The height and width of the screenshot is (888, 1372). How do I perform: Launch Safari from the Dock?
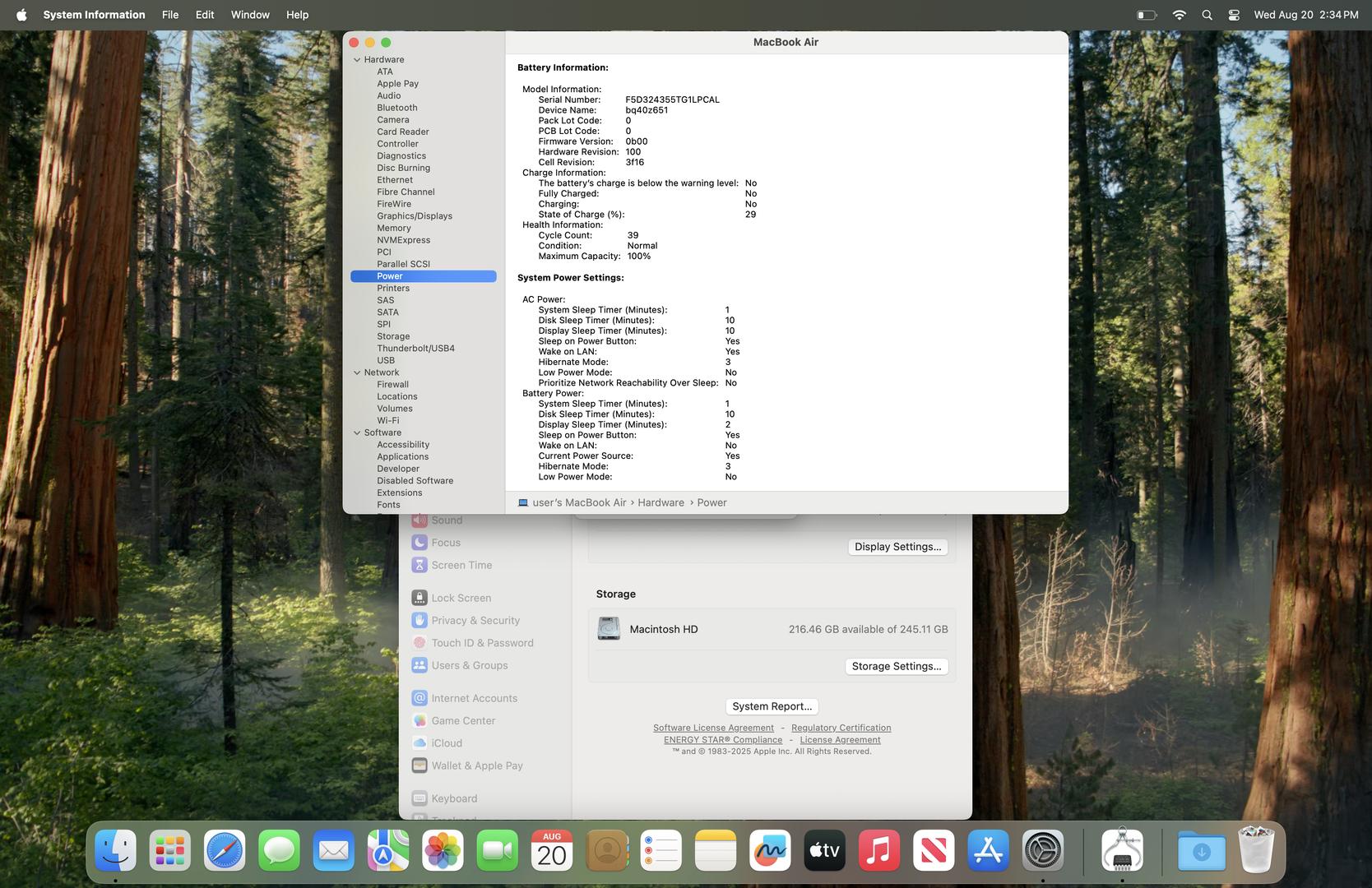click(225, 850)
